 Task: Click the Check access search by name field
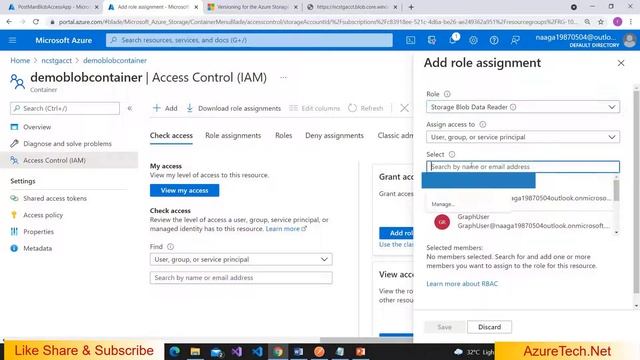click(241, 278)
